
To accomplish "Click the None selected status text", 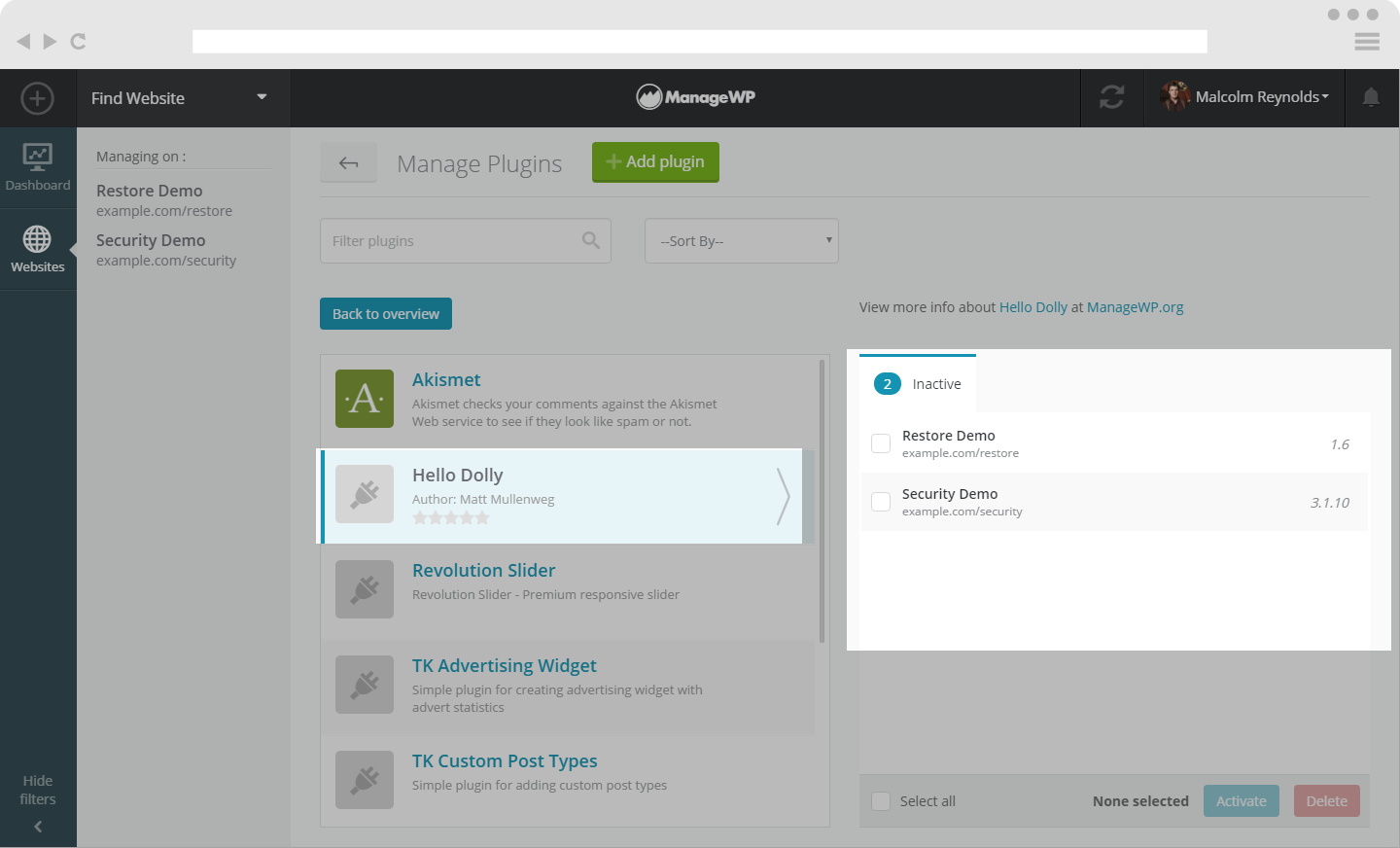I will pos(1140,801).
